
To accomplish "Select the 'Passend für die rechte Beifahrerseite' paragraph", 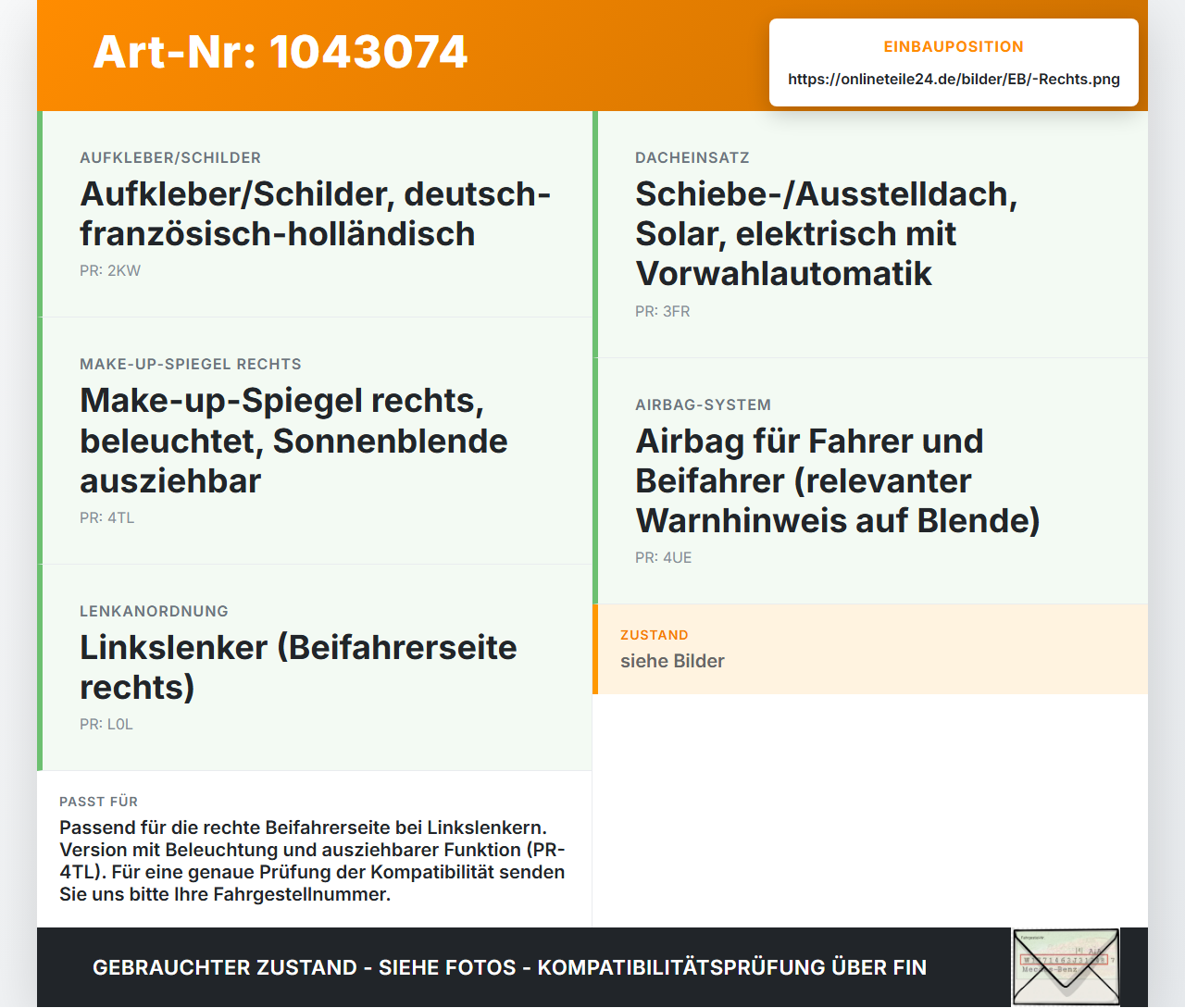I will pos(313,861).
